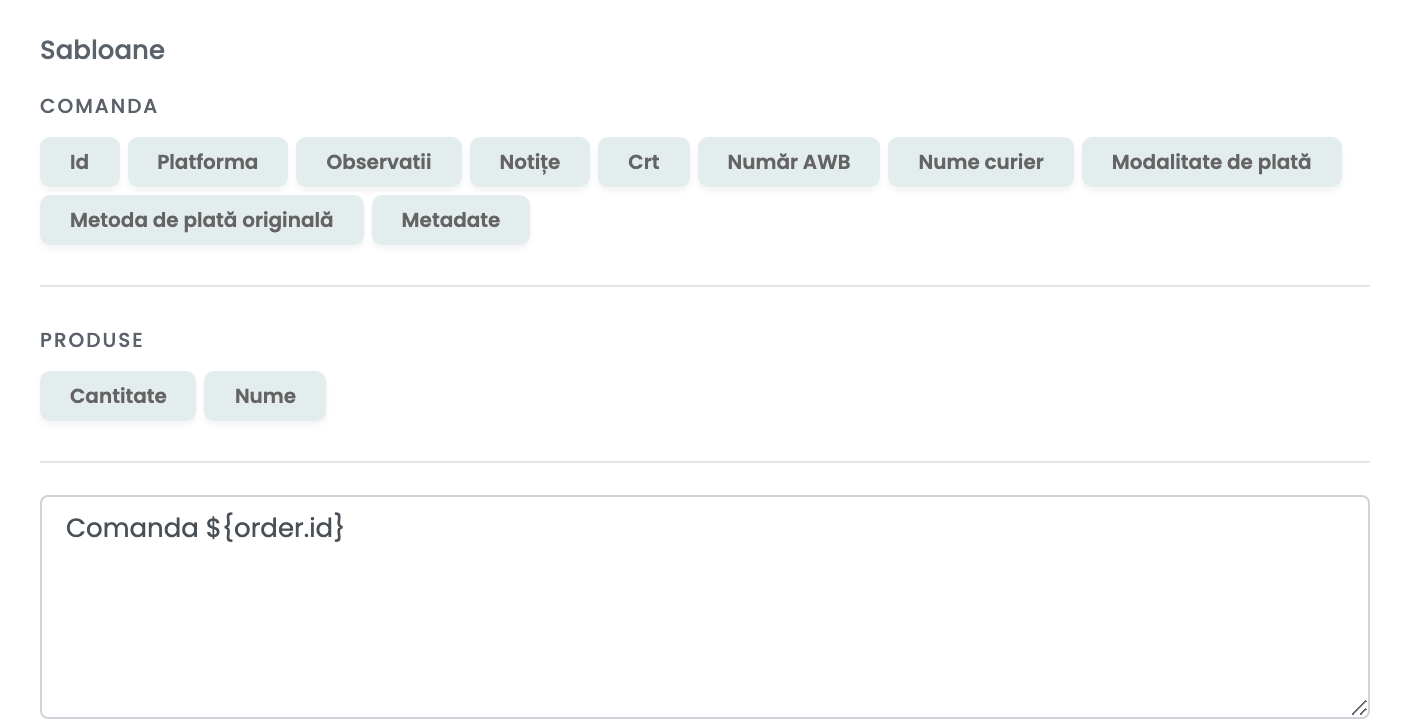
Task: Add the Platforma placeholder chip
Action: [x=207, y=162]
